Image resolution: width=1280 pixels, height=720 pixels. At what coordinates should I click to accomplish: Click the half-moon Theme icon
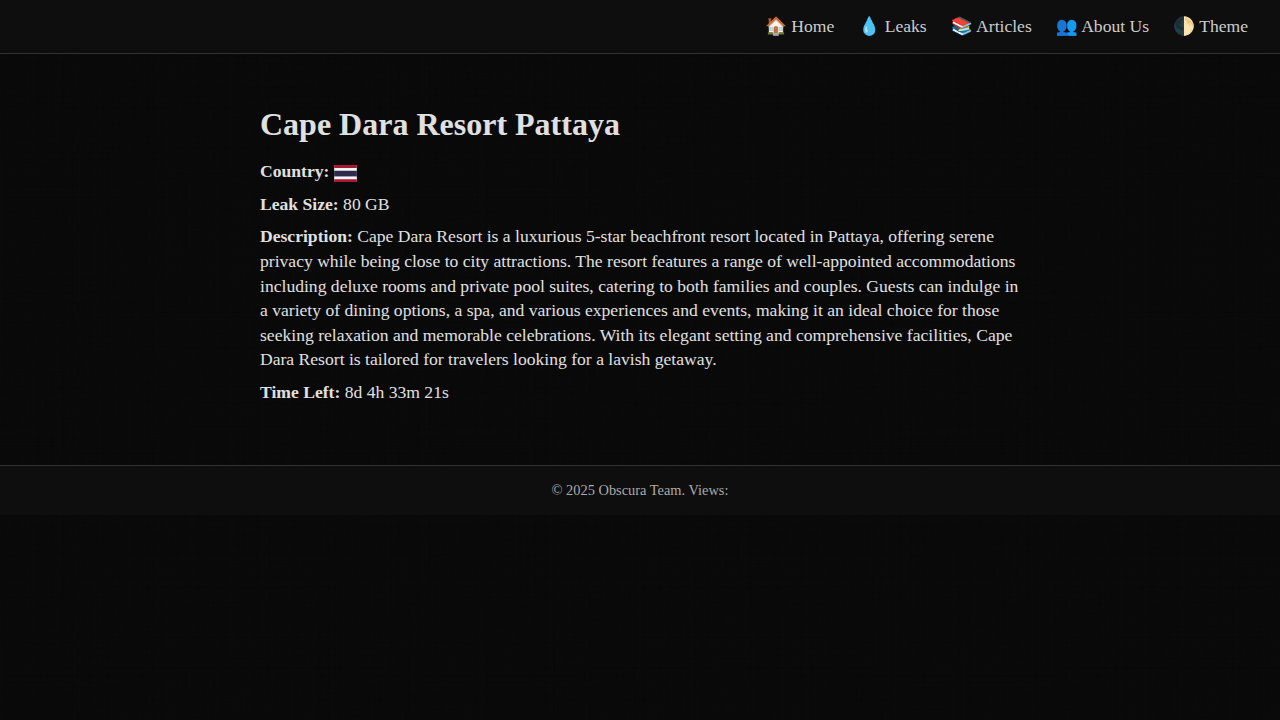point(1184,27)
